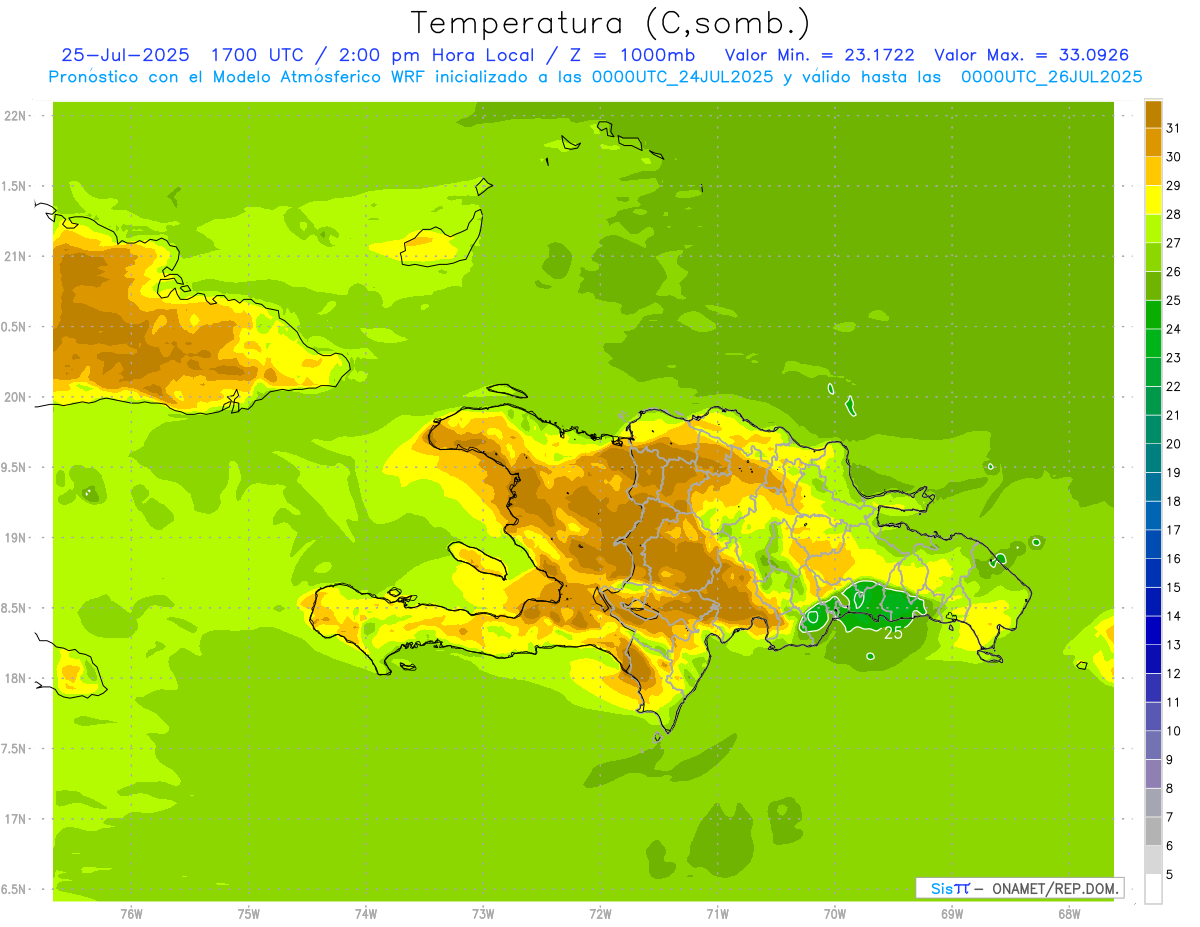Click the '29' legend value
1200x927 pixels.
1174,185
